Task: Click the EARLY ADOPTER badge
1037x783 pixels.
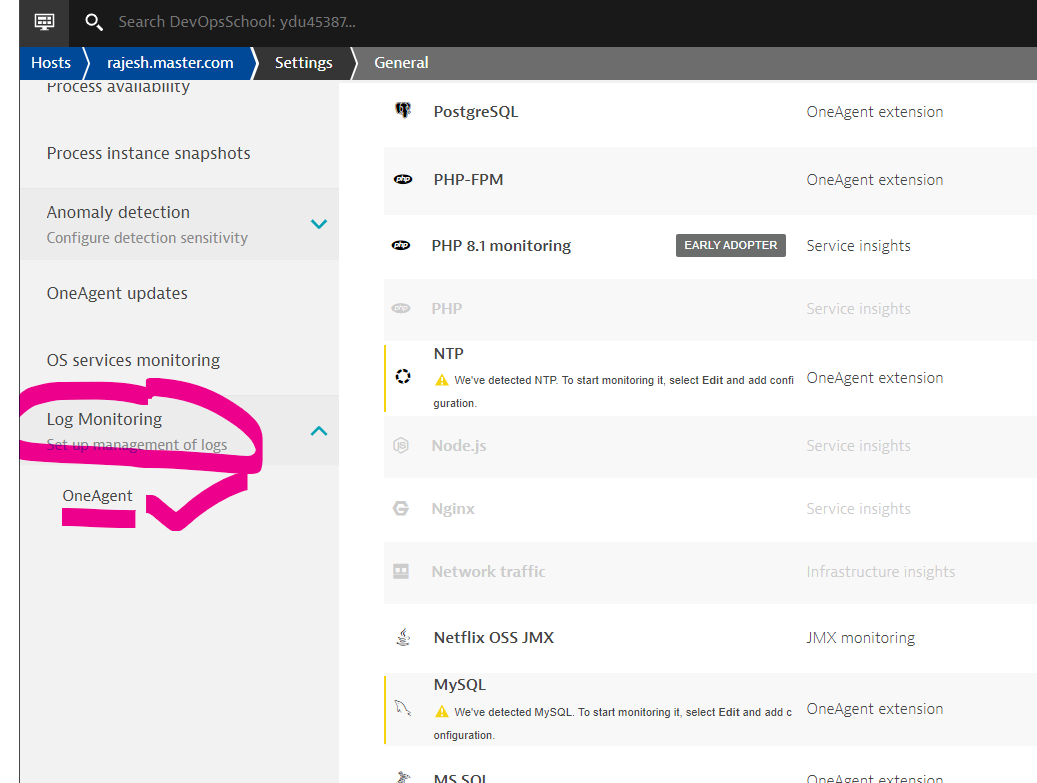Action: point(731,245)
